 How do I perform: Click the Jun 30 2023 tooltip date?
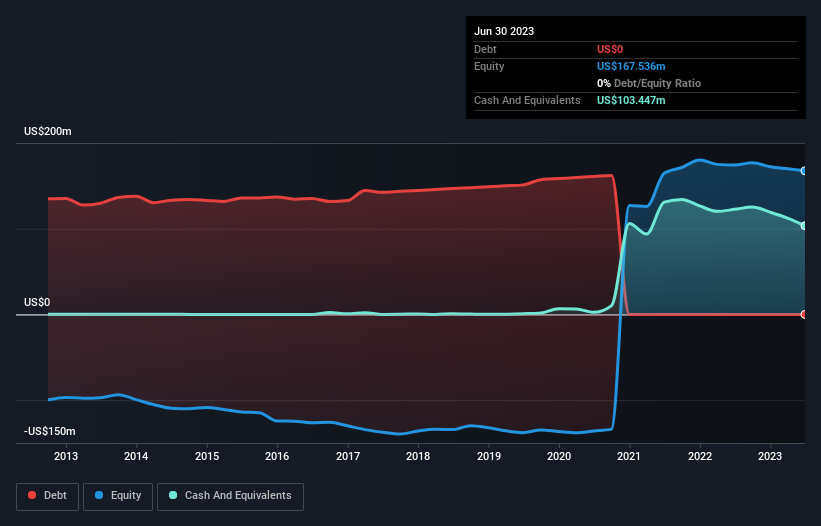pyautogui.click(x=504, y=31)
